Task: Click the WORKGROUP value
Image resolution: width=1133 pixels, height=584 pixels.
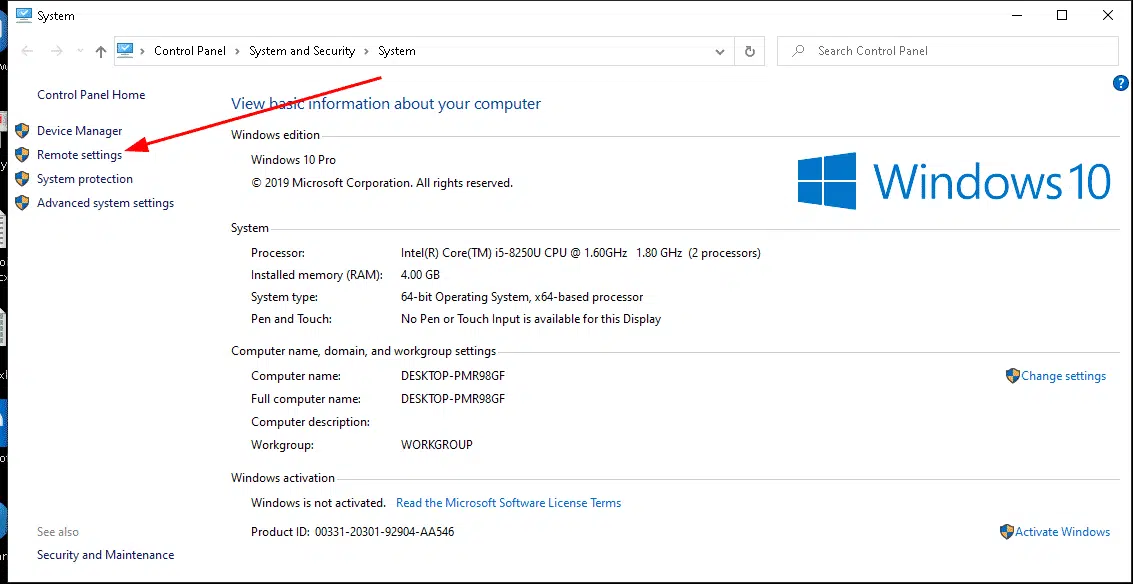Action: 436,445
